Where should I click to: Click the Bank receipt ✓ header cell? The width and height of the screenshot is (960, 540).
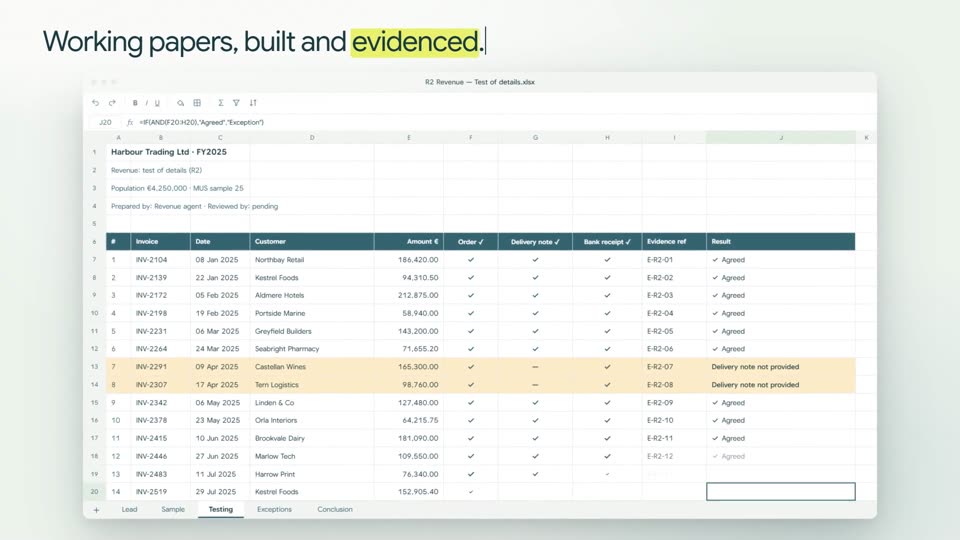pyautogui.click(x=607, y=242)
